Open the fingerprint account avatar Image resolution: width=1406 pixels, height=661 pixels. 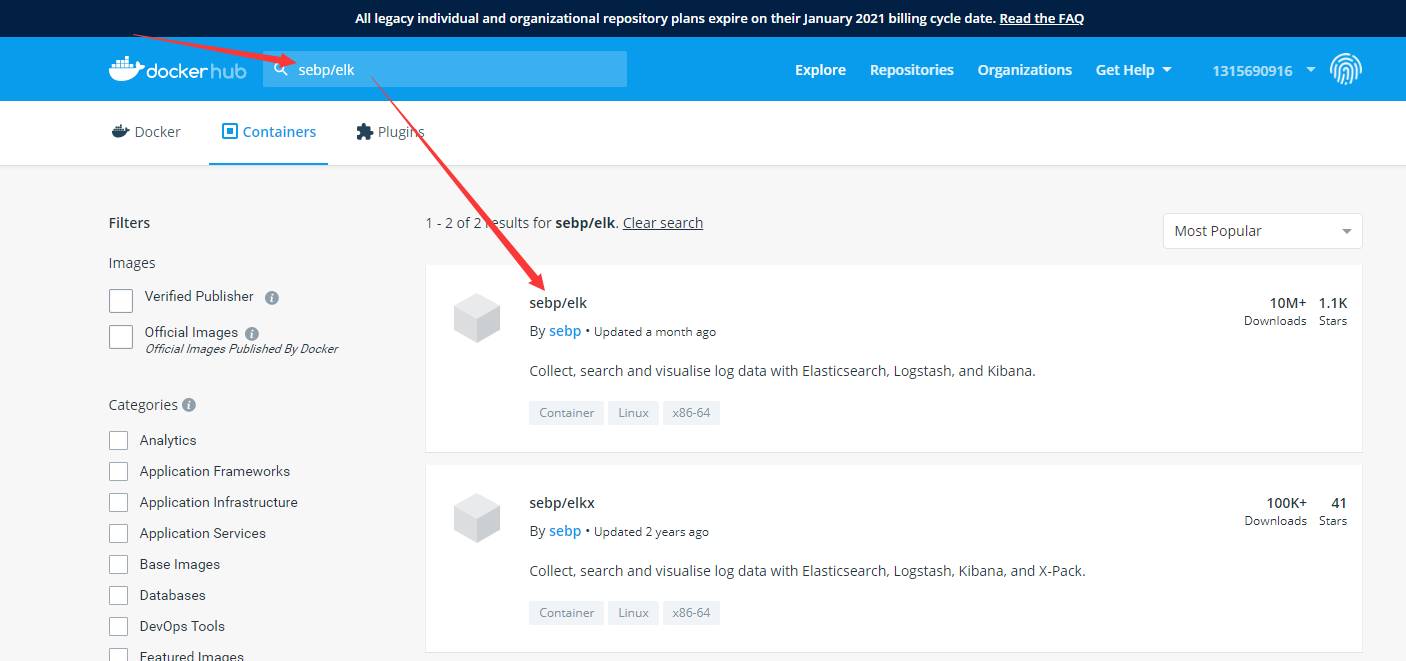tap(1346, 69)
